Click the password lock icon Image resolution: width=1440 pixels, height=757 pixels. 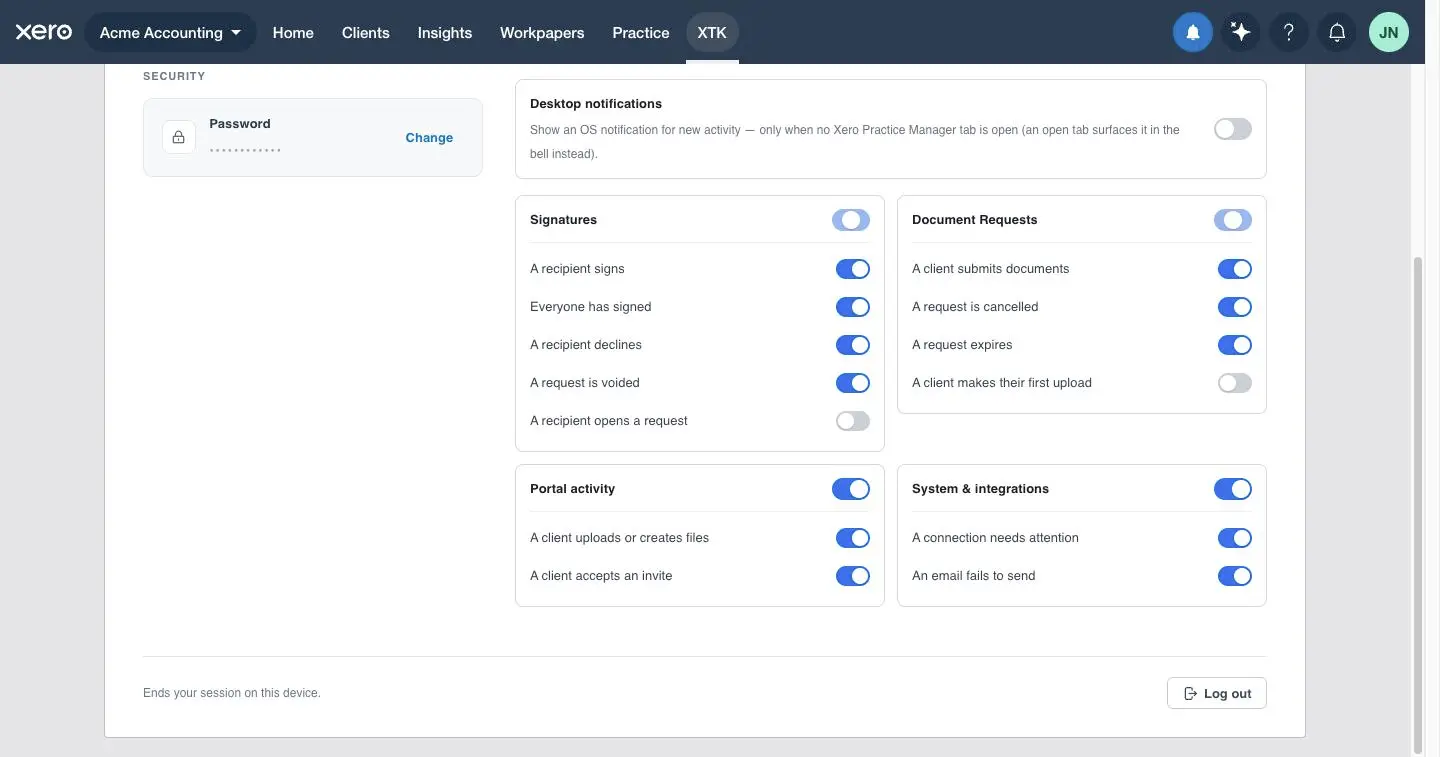click(x=179, y=137)
